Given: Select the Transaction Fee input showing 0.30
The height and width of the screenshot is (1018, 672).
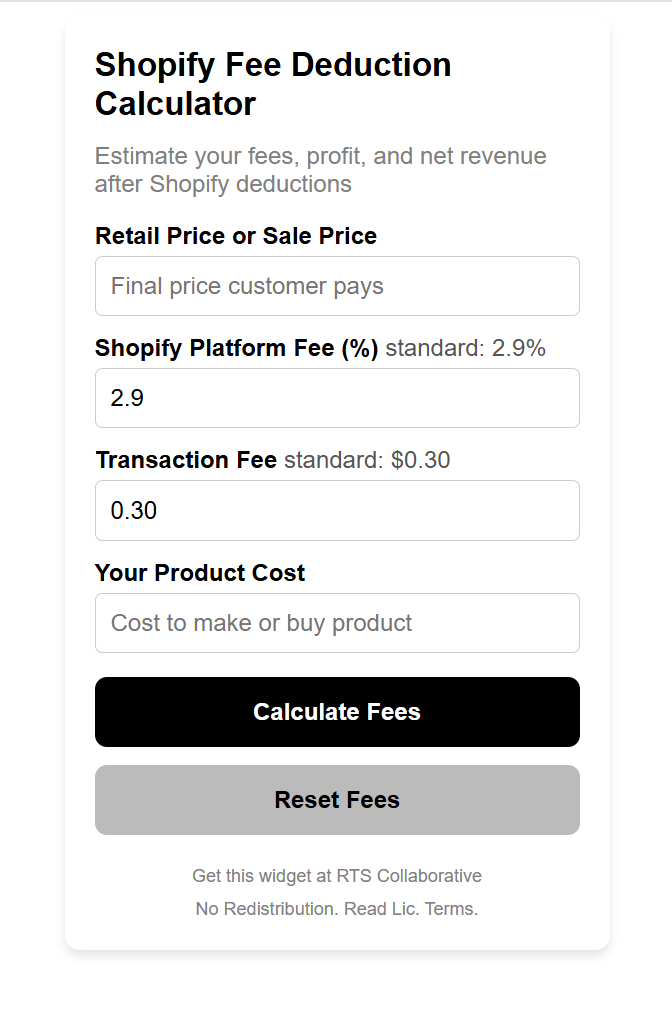Looking at the screenshot, I should 337,510.
